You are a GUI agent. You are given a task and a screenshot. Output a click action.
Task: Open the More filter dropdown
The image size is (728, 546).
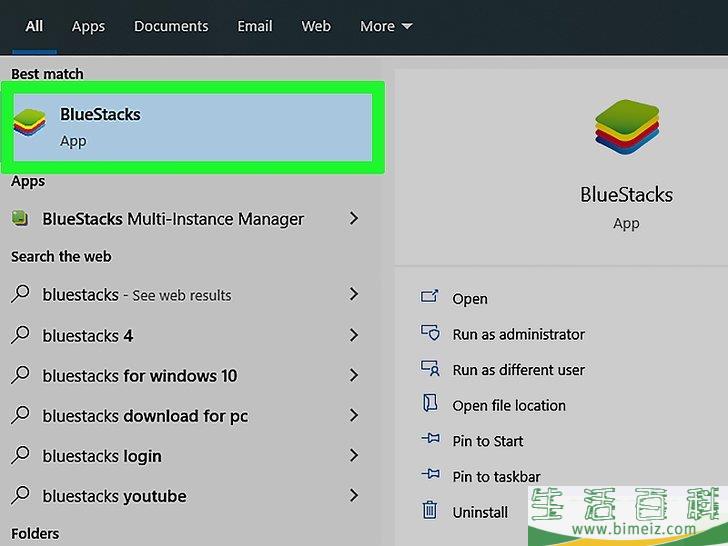386,26
